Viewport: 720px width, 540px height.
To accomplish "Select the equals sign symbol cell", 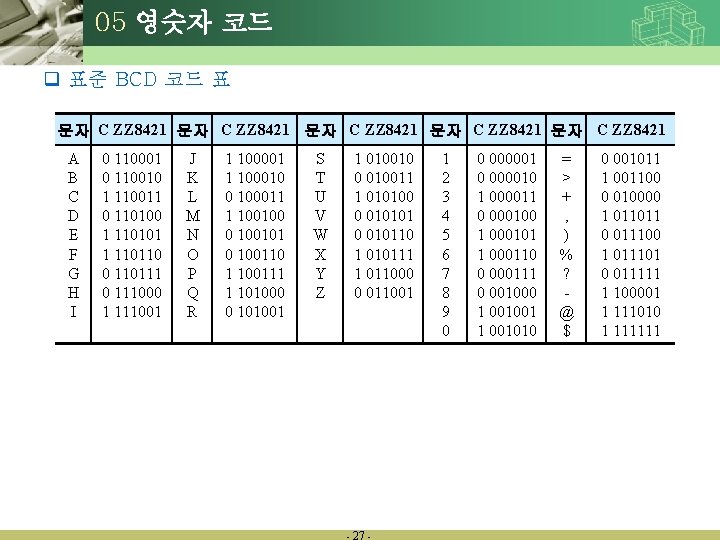I will pyautogui.click(x=566, y=159).
